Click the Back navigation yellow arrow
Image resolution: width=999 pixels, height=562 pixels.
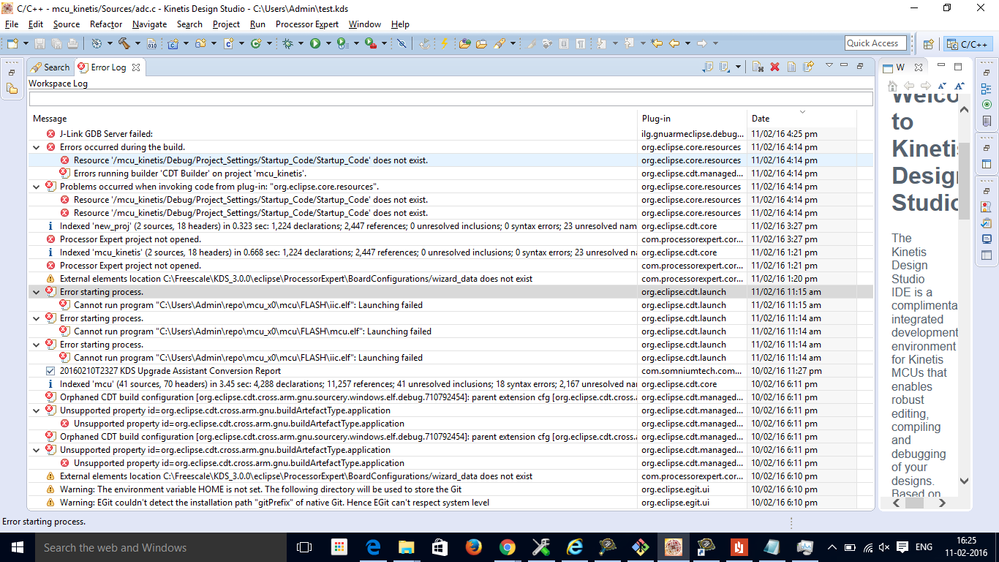(x=673, y=43)
